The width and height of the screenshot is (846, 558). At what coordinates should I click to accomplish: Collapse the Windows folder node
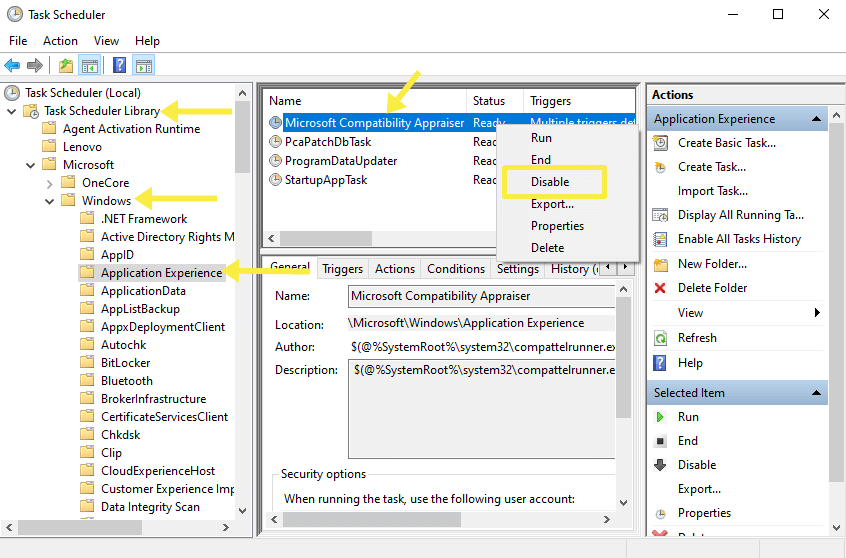pos(50,201)
